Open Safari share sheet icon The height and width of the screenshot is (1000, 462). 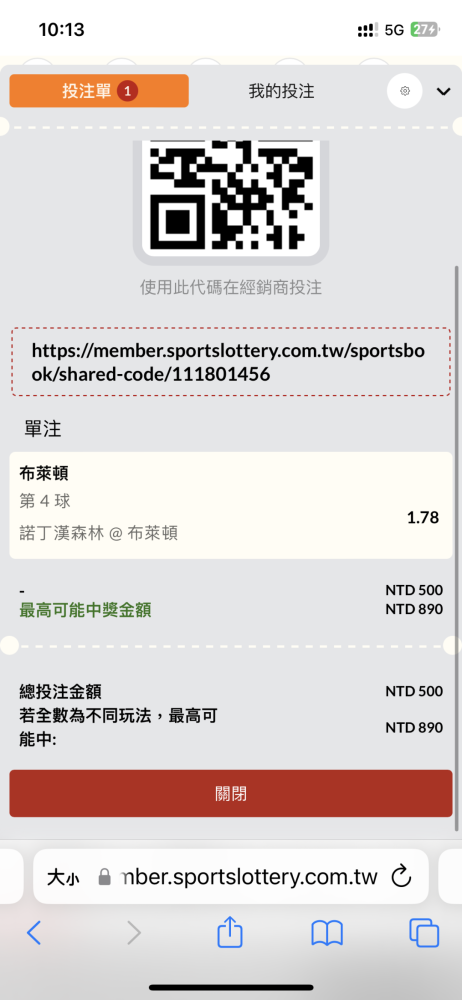230,932
